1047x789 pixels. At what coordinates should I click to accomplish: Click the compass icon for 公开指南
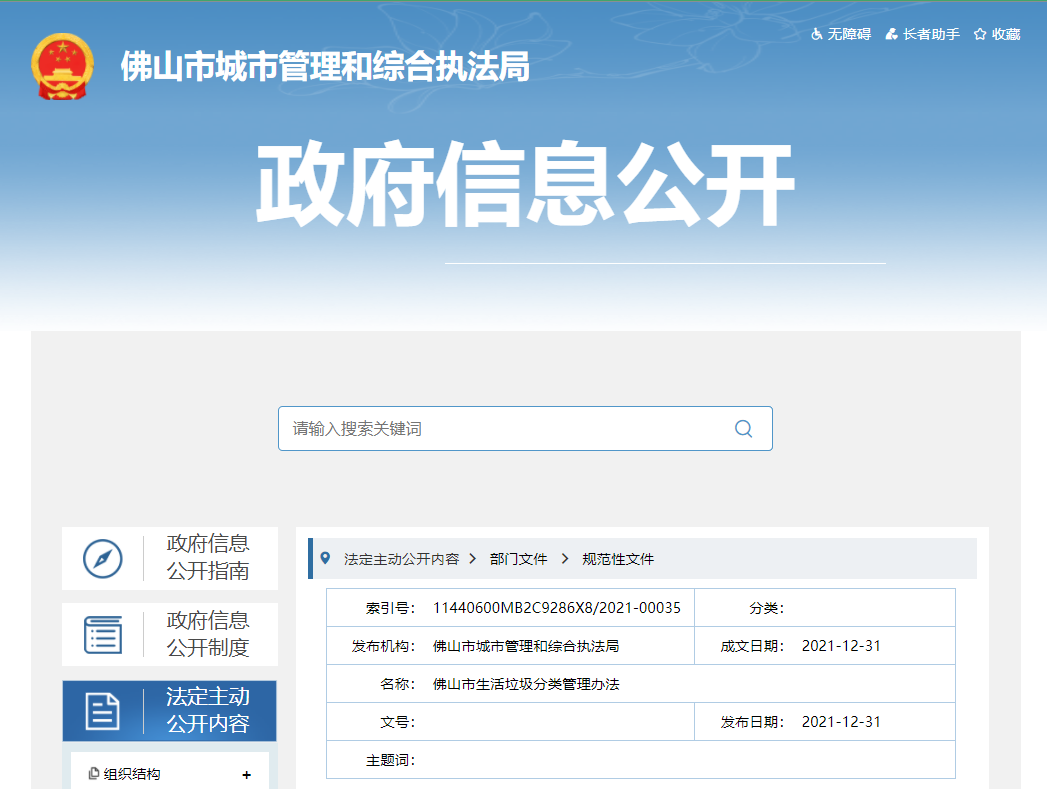(x=102, y=558)
